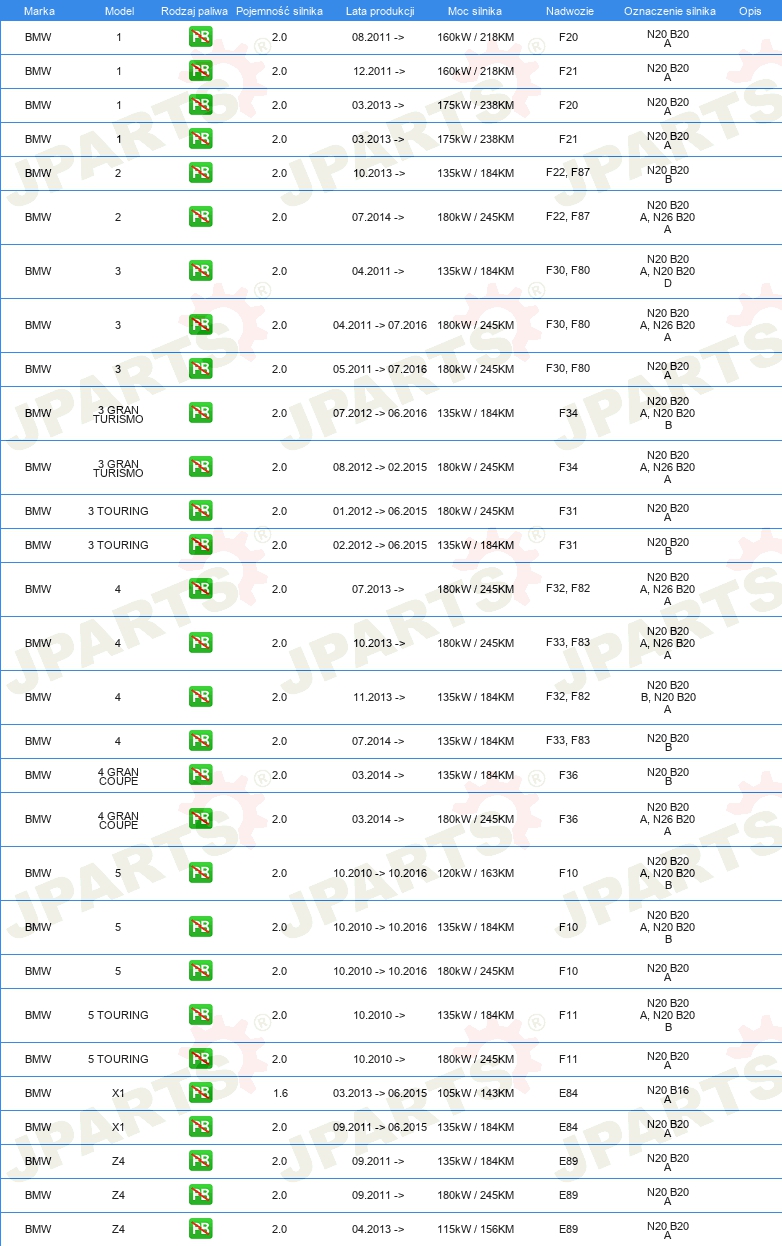
Task: Click fuel icon in BMW 1 F21 175kW row
Action: pyautogui.click(x=200, y=139)
